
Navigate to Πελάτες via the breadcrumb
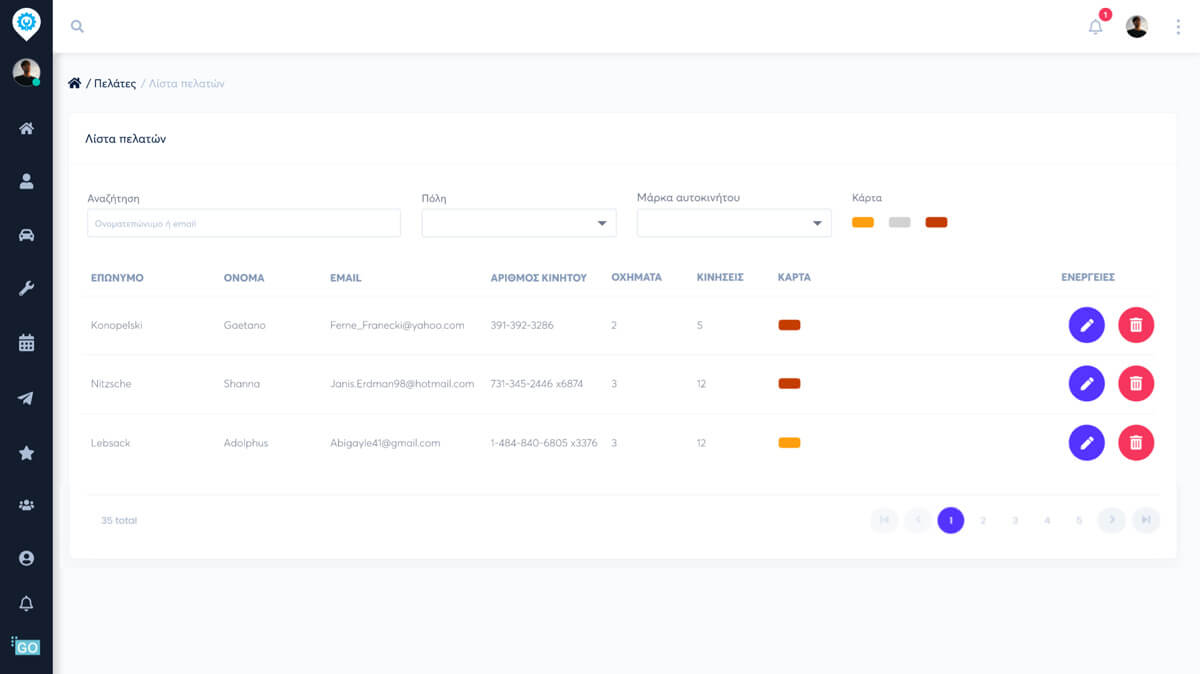pos(113,84)
